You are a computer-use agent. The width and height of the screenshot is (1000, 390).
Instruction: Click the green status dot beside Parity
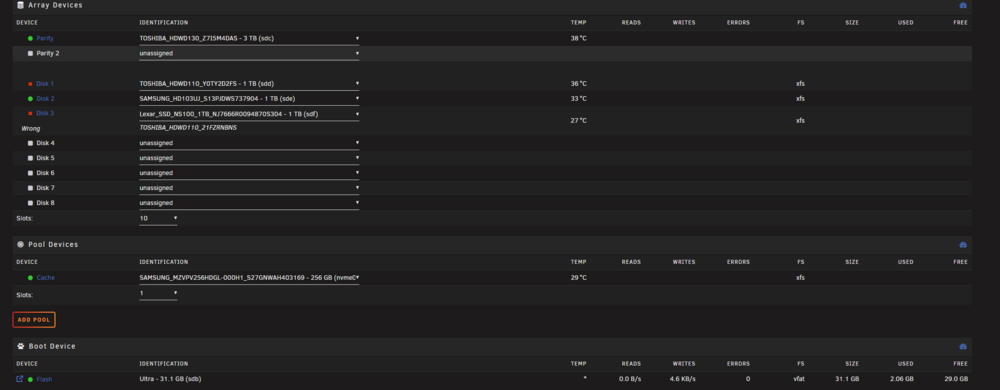click(x=30, y=38)
